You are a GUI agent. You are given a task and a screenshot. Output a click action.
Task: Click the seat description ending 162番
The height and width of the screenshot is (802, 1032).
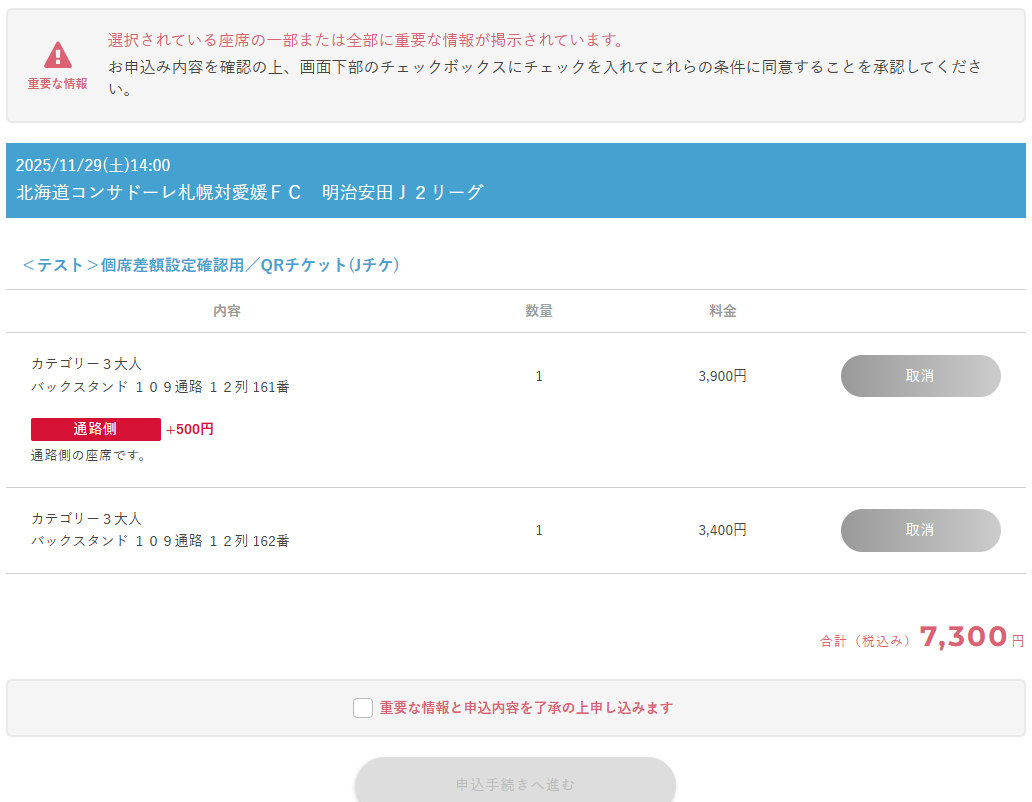click(160, 541)
